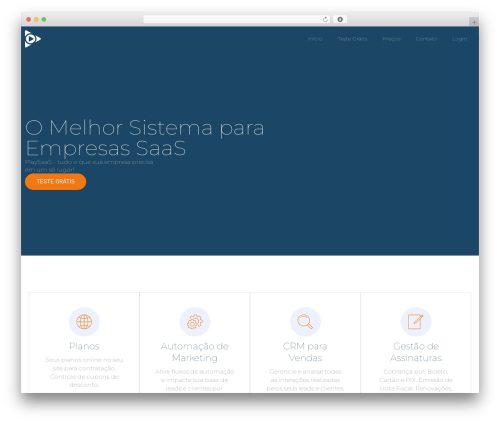This screenshot has height=423, width=500.
Task: Minimize window with the yellow button
Action: [x=36, y=19]
